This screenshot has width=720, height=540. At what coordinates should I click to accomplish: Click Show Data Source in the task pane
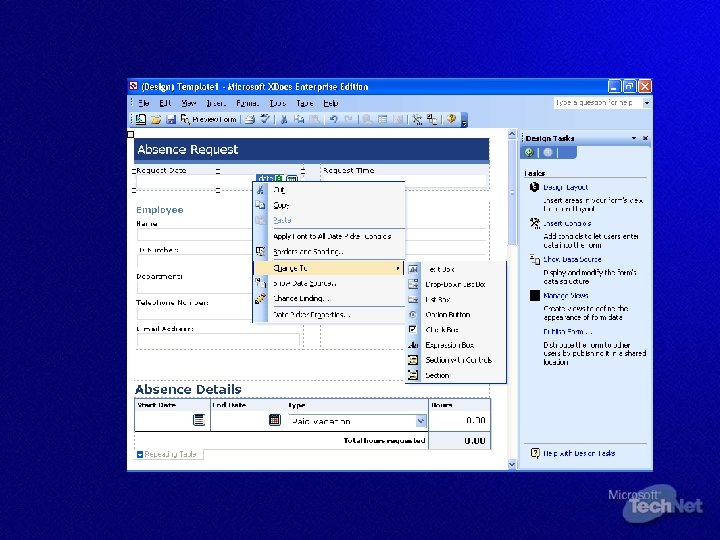[572, 259]
